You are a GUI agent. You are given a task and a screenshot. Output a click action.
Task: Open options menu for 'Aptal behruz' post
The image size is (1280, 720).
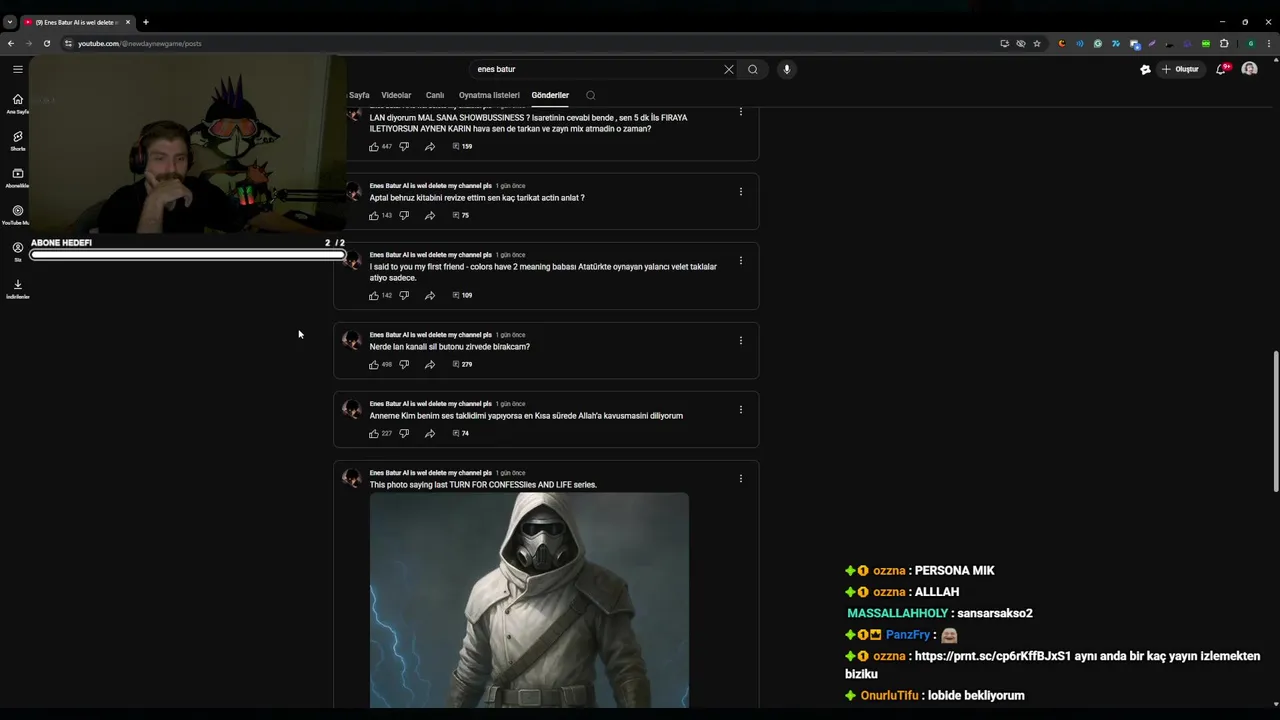[x=741, y=191]
